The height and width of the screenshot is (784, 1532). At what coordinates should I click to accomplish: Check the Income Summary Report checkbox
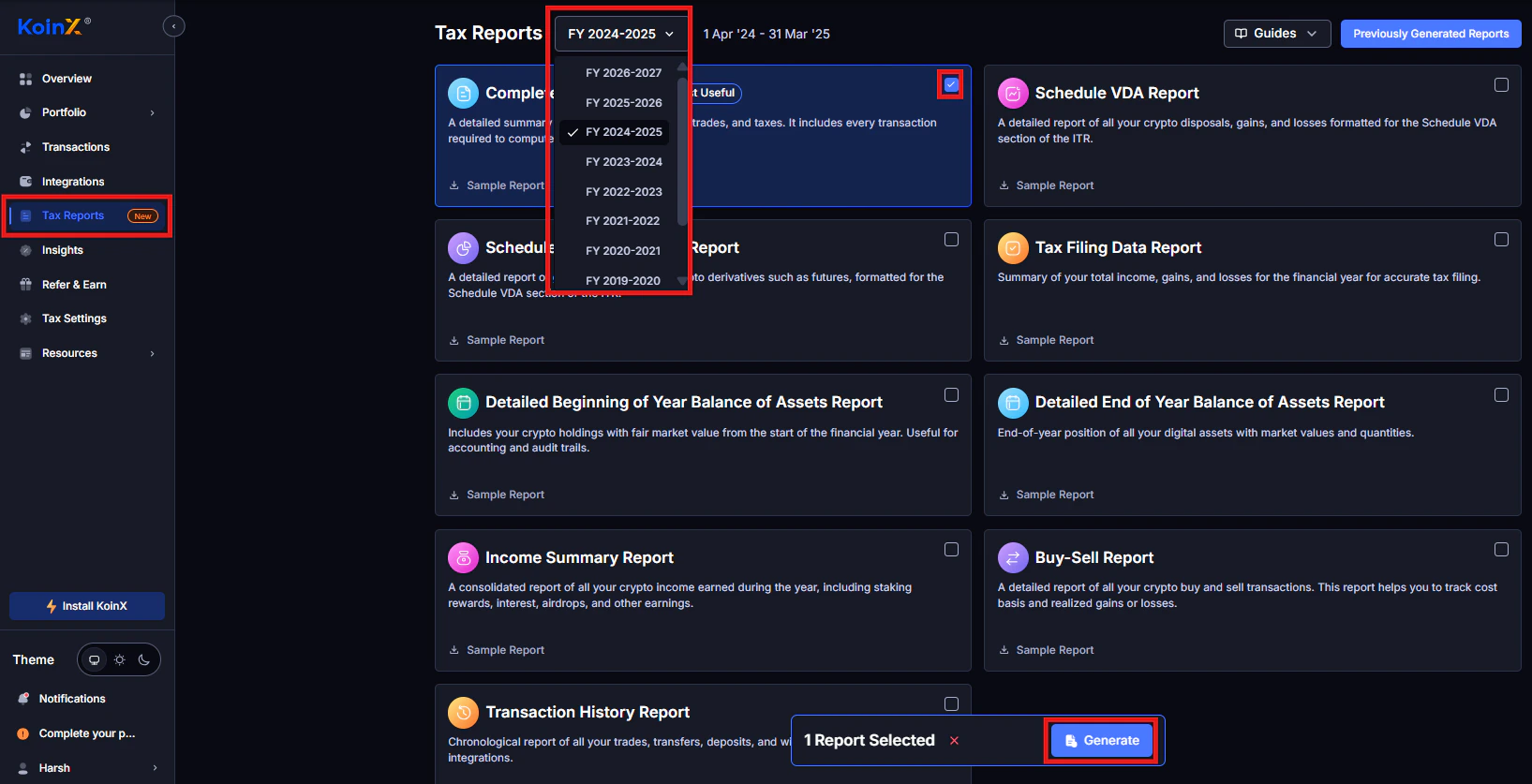pos(951,549)
